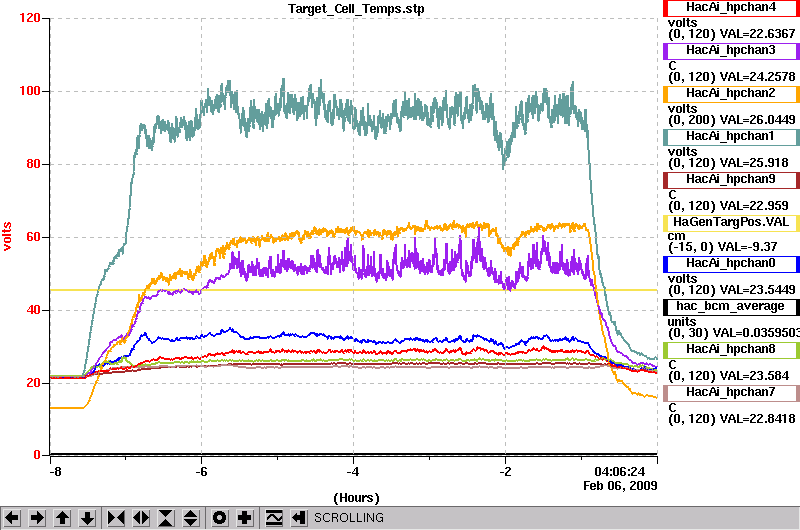Screen dimensions: 800x530
Task: Click the value text VAL=25.918
Action: pos(754,163)
